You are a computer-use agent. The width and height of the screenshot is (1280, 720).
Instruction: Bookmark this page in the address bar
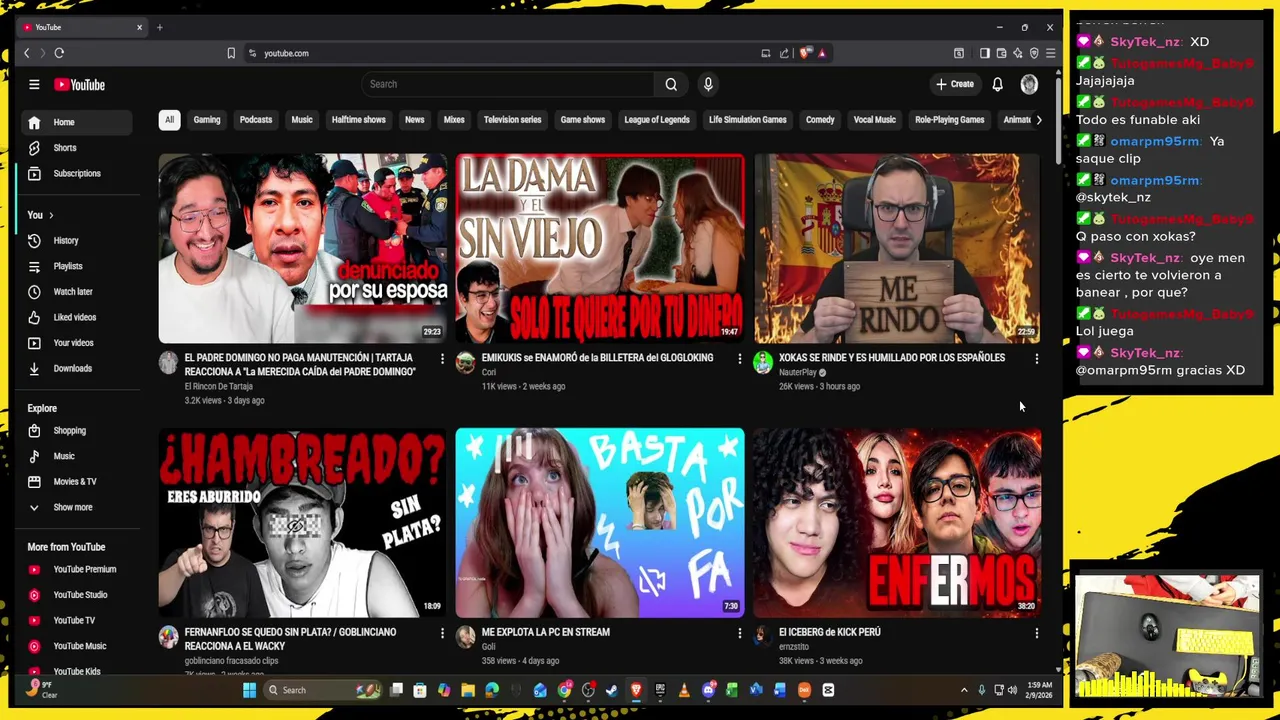(231, 53)
